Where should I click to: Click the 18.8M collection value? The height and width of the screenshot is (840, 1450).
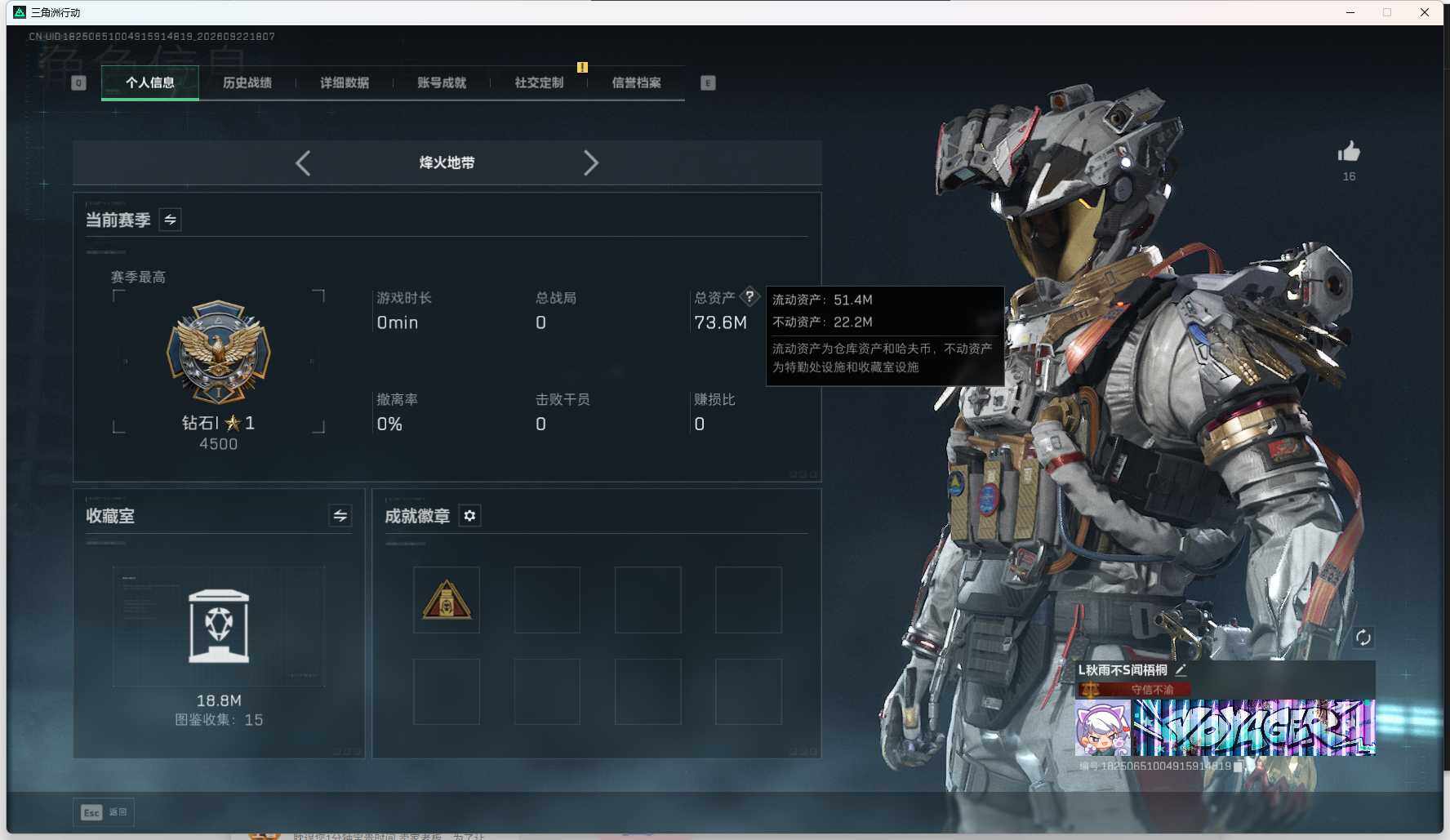coord(219,700)
